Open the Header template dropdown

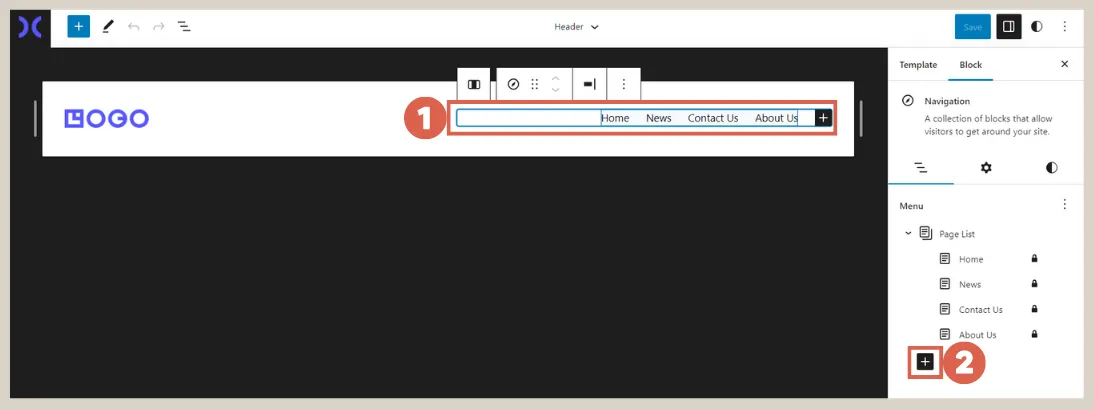coord(576,27)
